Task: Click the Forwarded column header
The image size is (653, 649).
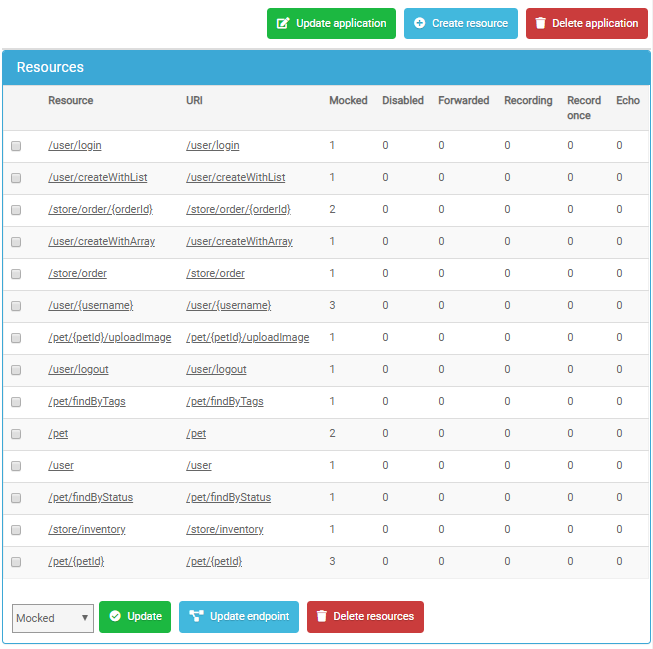Action: tap(464, 100)
